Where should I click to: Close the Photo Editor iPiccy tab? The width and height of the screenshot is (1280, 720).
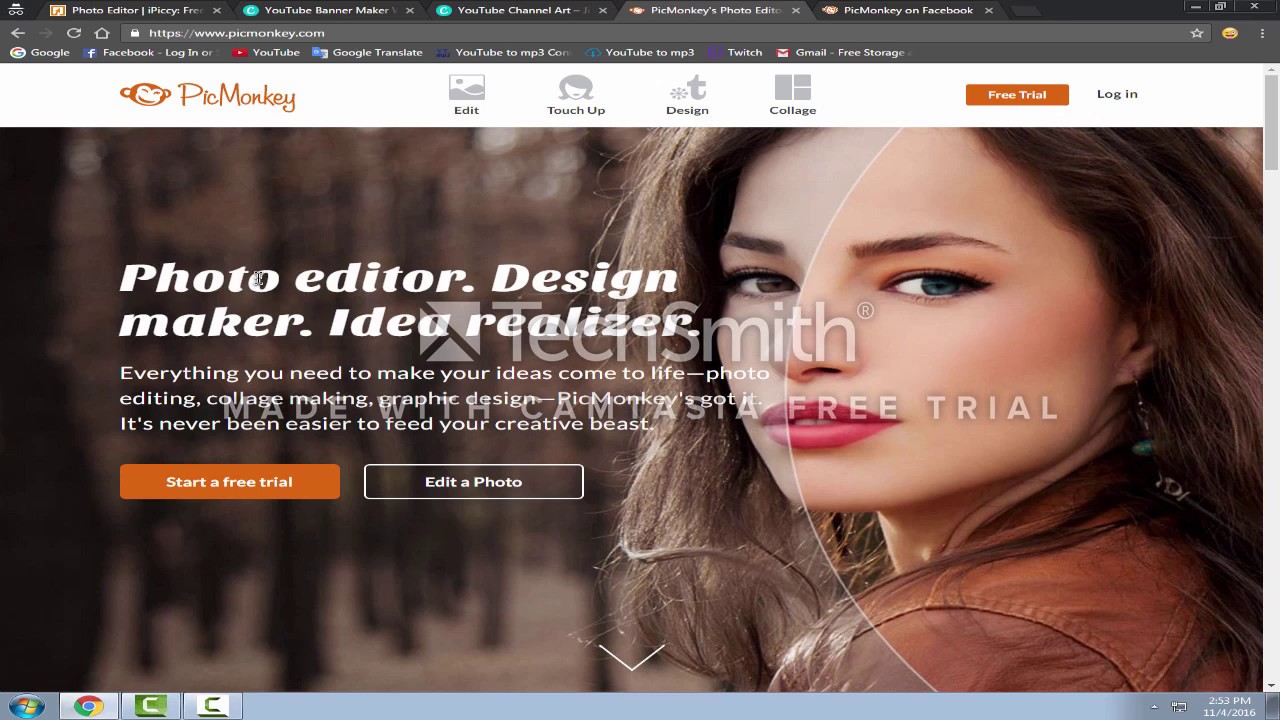point(216,10)
